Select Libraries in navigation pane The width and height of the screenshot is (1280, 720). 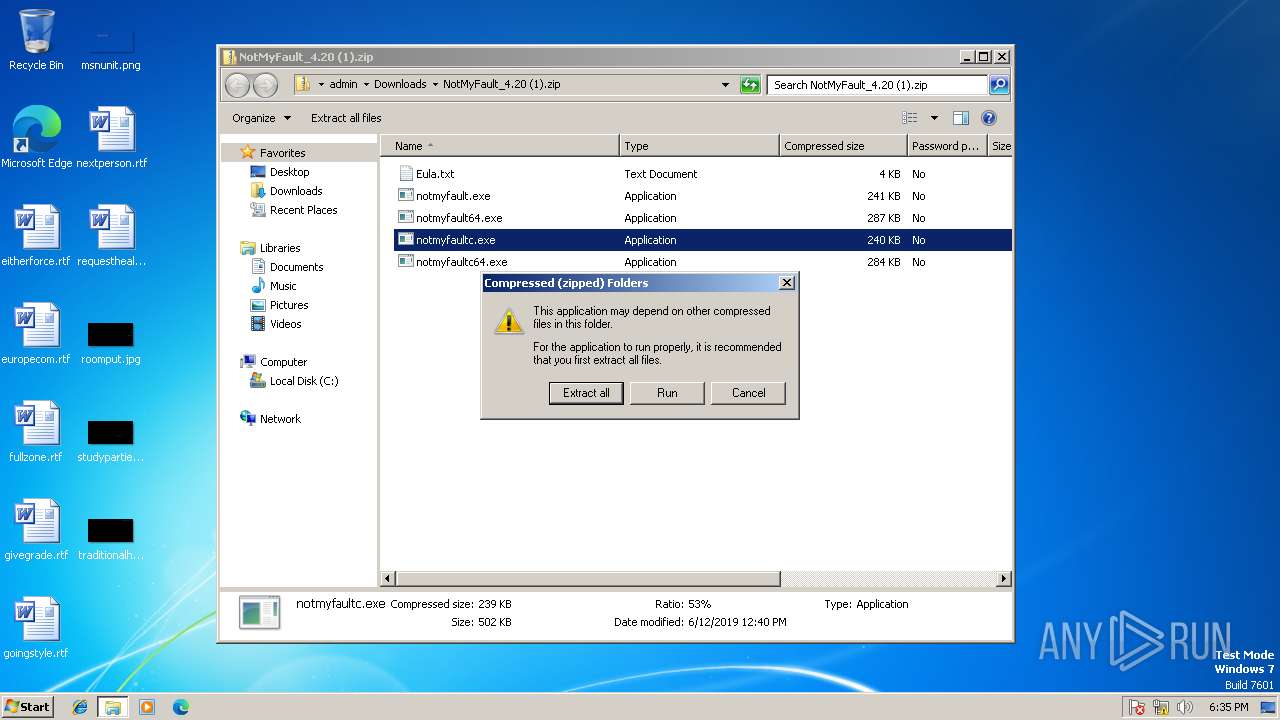pyautogui.click(x=280, y=248)
